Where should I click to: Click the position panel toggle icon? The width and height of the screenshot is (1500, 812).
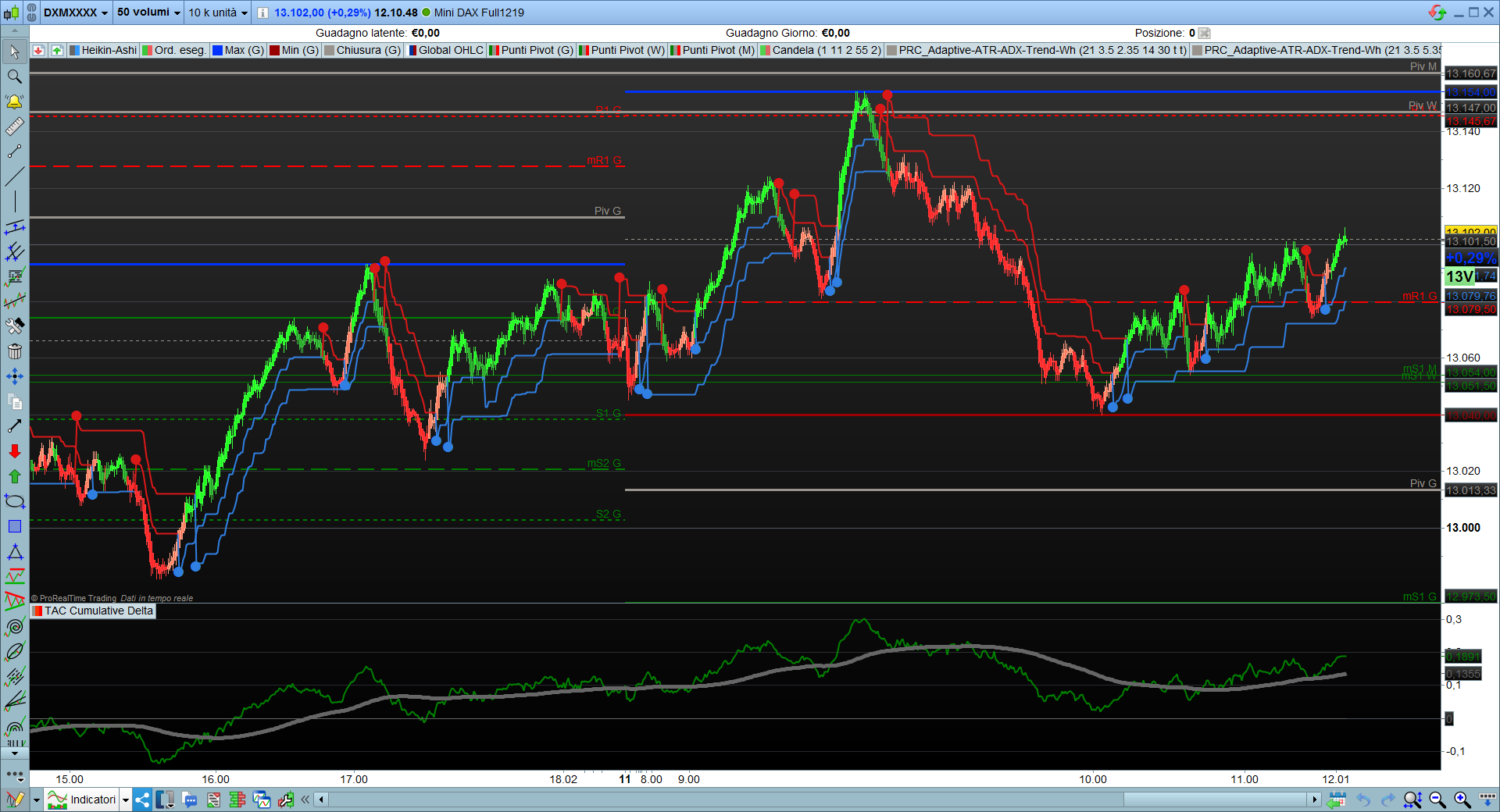1205,33
